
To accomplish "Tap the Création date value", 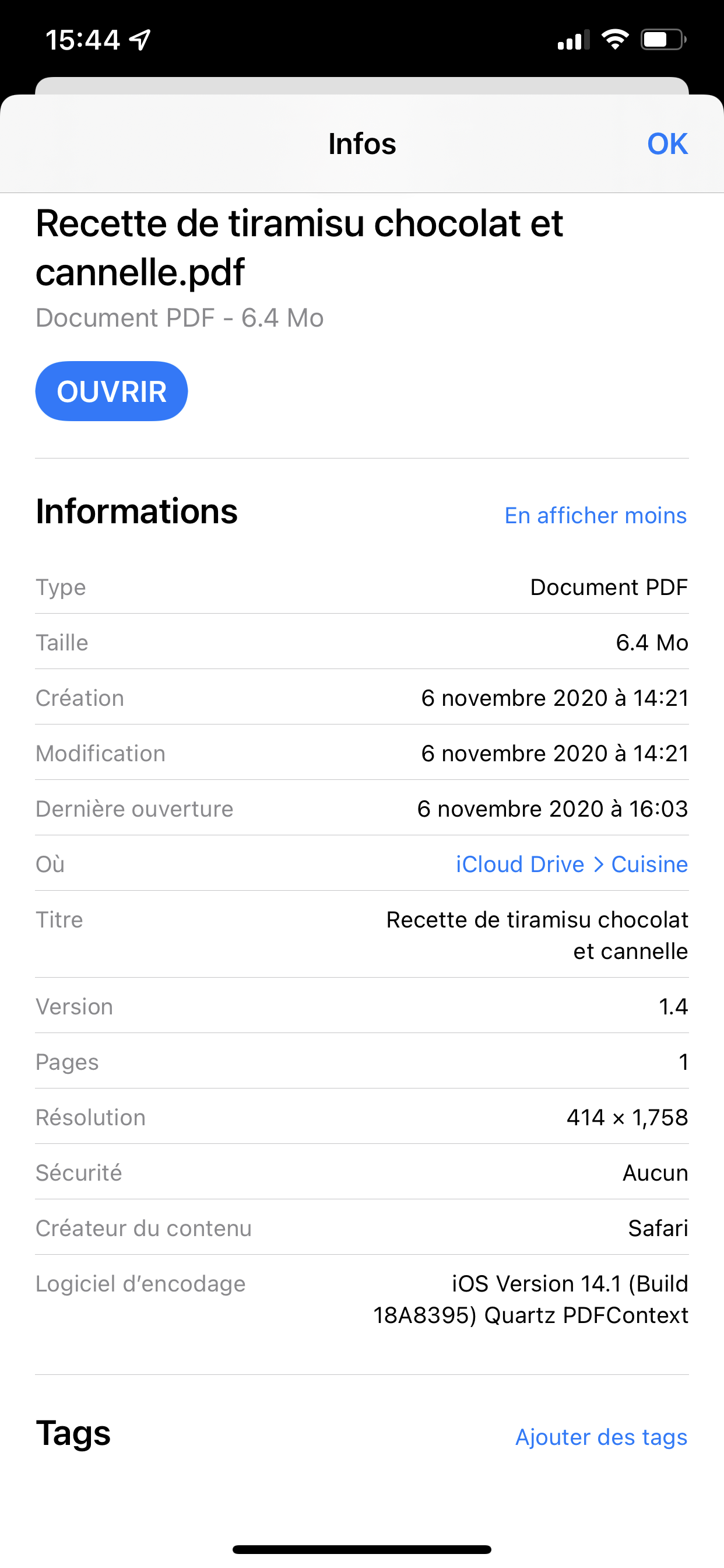I will click(x=554, y=698).
